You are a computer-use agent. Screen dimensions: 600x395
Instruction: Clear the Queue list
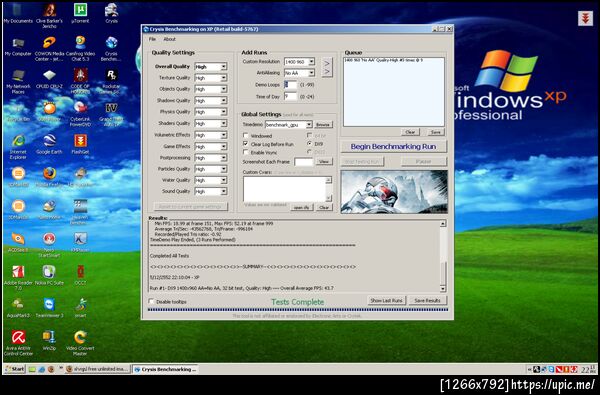click(x=410, y=132)
